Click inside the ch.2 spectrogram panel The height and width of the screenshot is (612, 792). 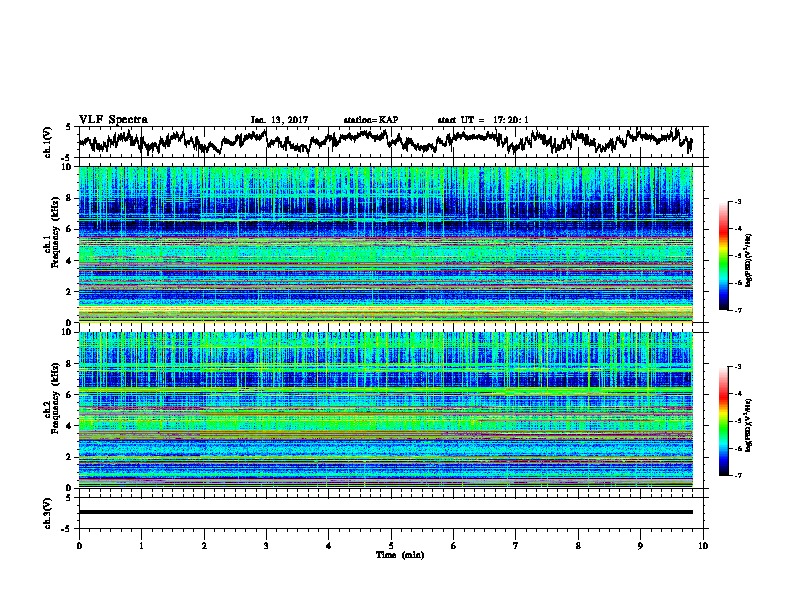click(385, 409)
